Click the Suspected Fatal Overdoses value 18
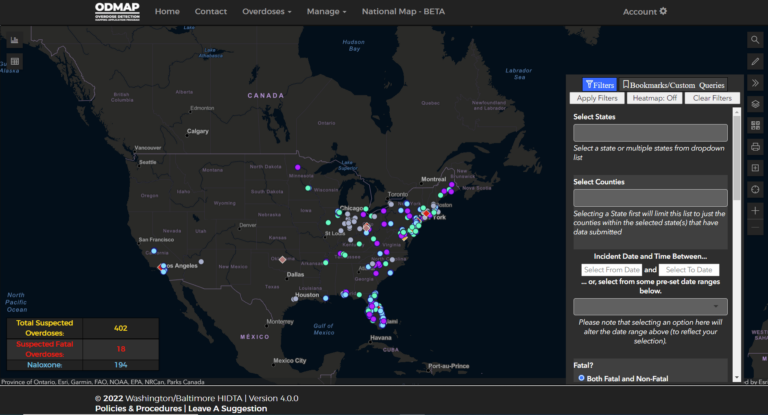 pyautogui.click(x=120, y=349)
